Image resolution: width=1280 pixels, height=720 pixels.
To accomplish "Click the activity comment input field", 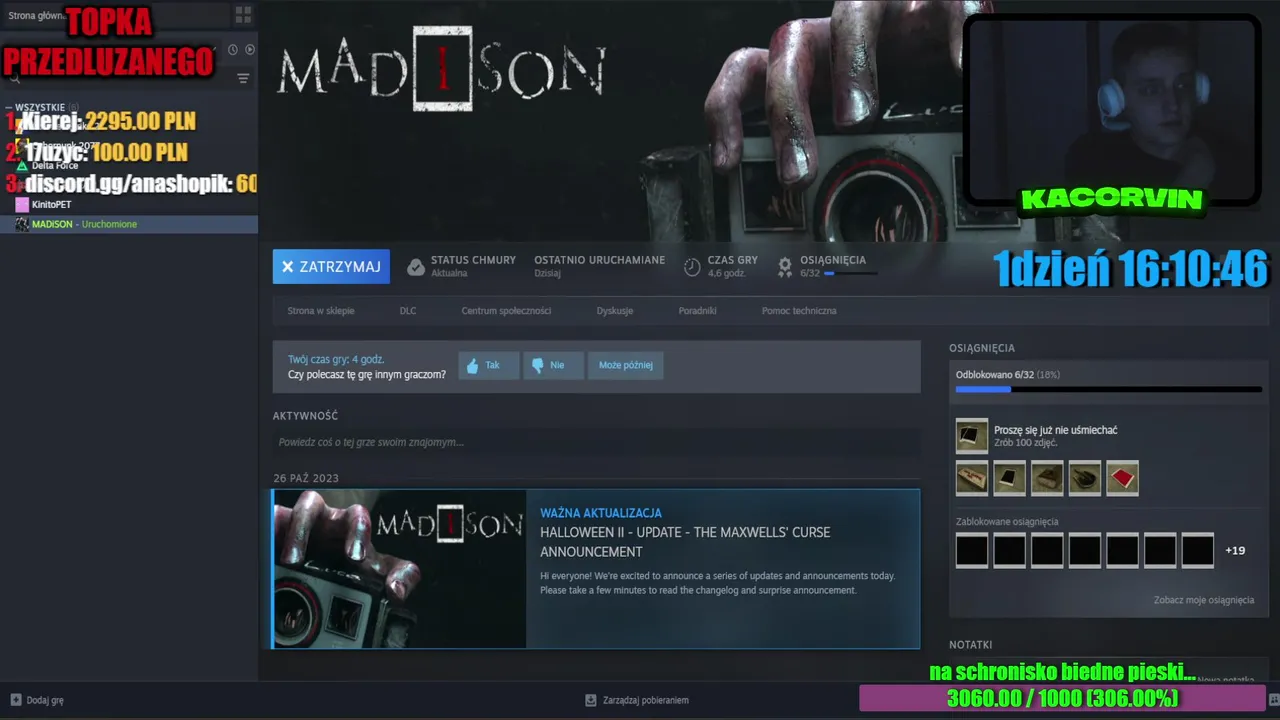I will pos(596,442).
